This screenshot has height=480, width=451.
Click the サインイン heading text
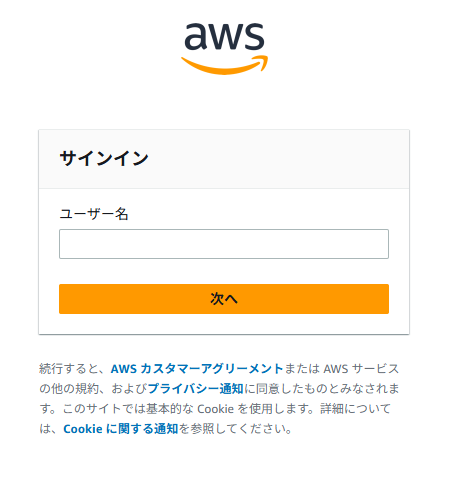pyautogui.click(x=104, y=158)
